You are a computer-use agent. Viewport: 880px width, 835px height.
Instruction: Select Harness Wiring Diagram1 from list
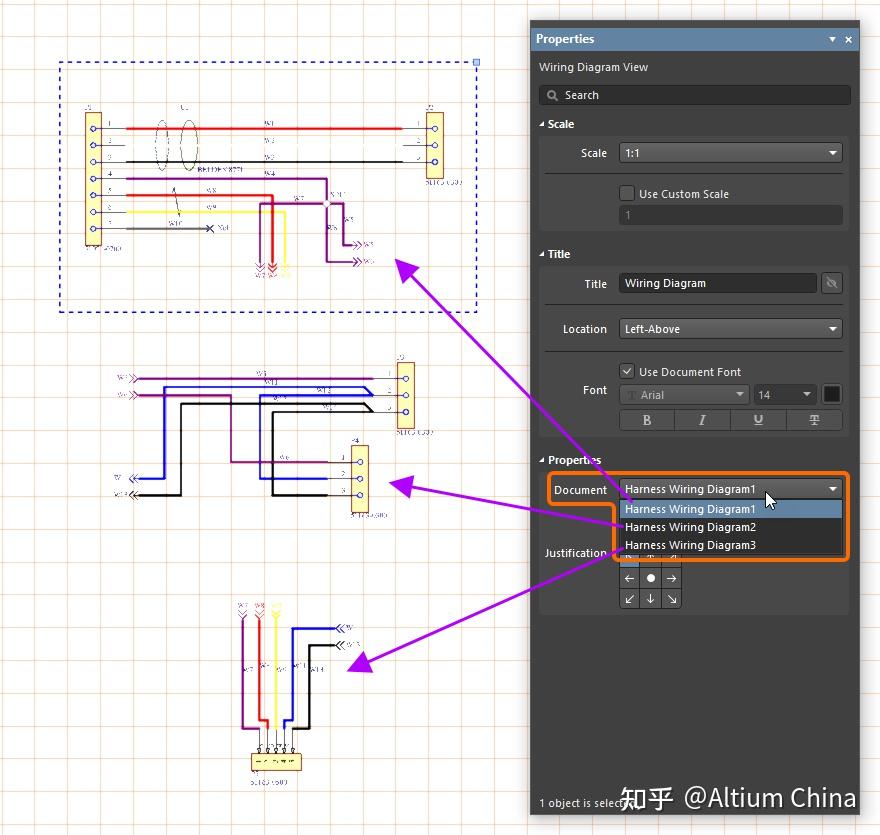tap(730, 509)
